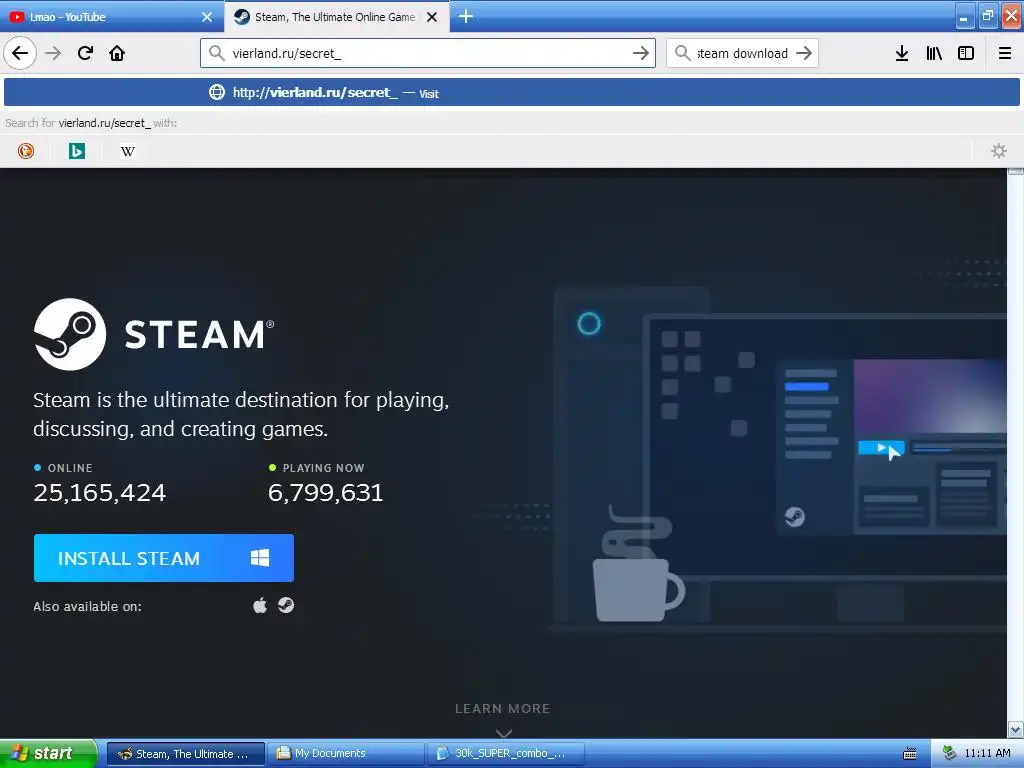Open the library bookmarks icon

coord(934,53)
